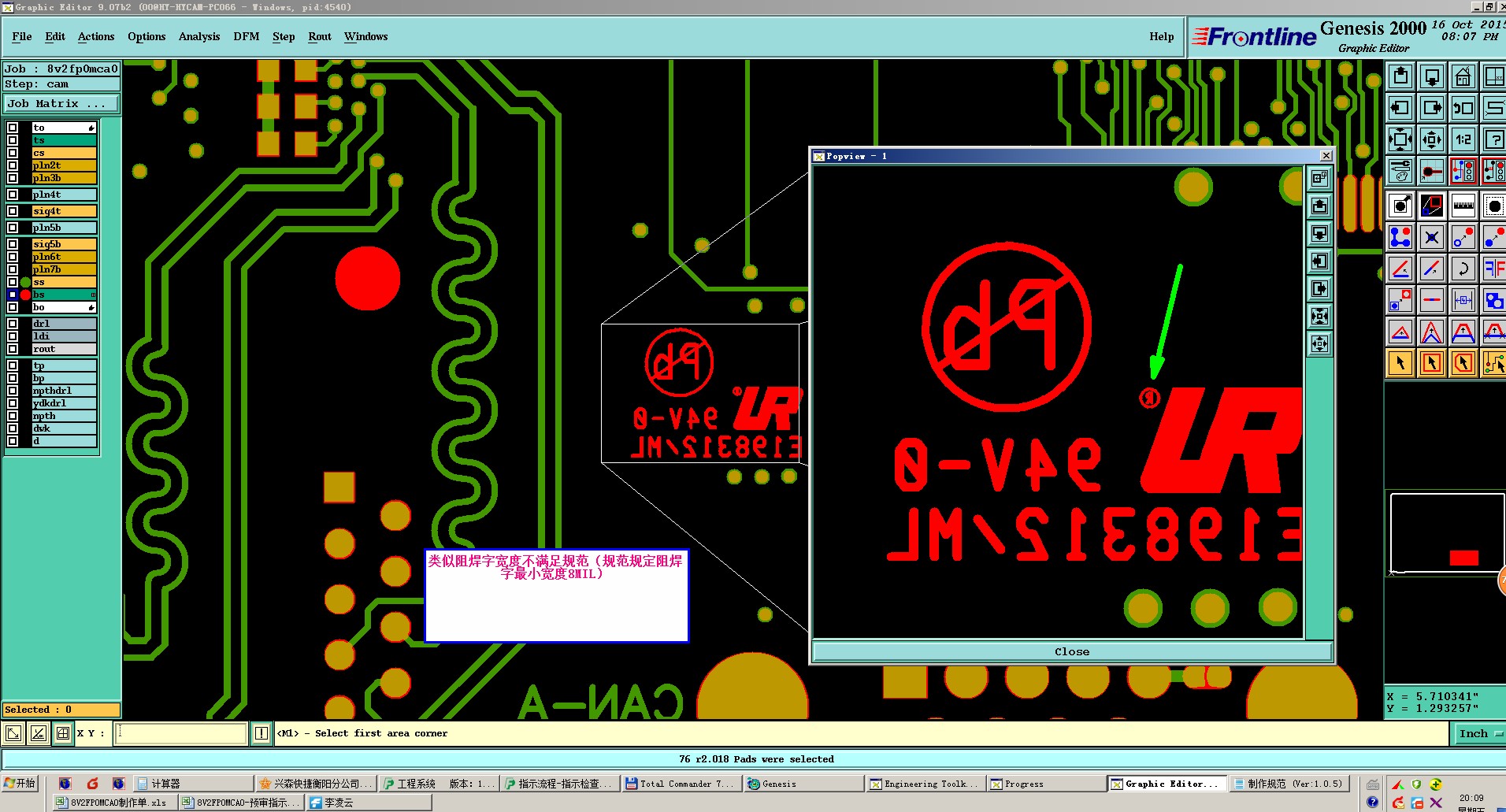The width and height of the screenshot is (1506, 812).
Task: Select the ruler measurement tool
Action: pyautogui.click(x=1463, y=206)
